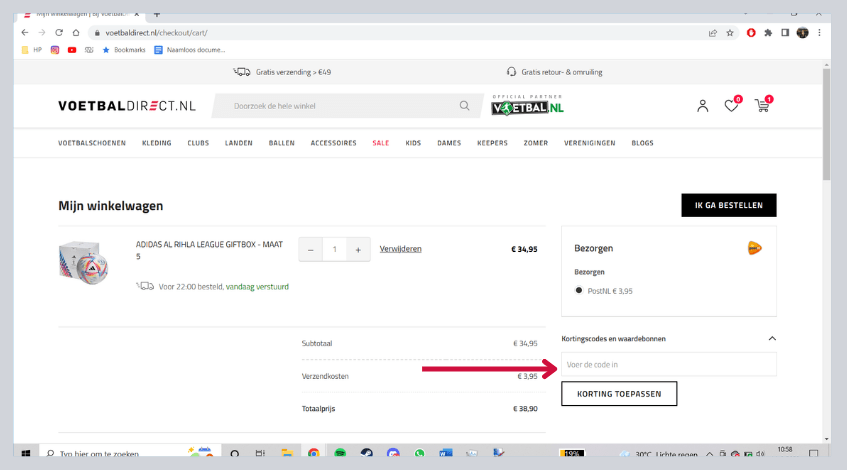The height and width of the screenshot is (470, 847).
Task: Open browser extensions puzzle icon
Action: tap(767, 32)
